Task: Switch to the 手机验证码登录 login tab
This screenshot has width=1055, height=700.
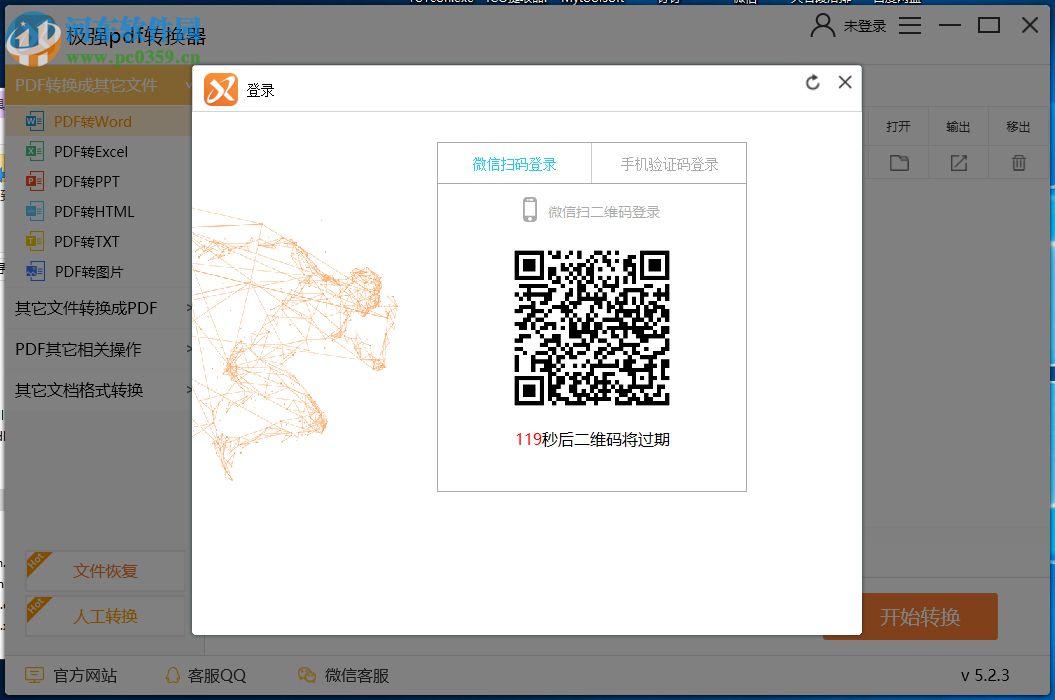Action: coord(668,163)
